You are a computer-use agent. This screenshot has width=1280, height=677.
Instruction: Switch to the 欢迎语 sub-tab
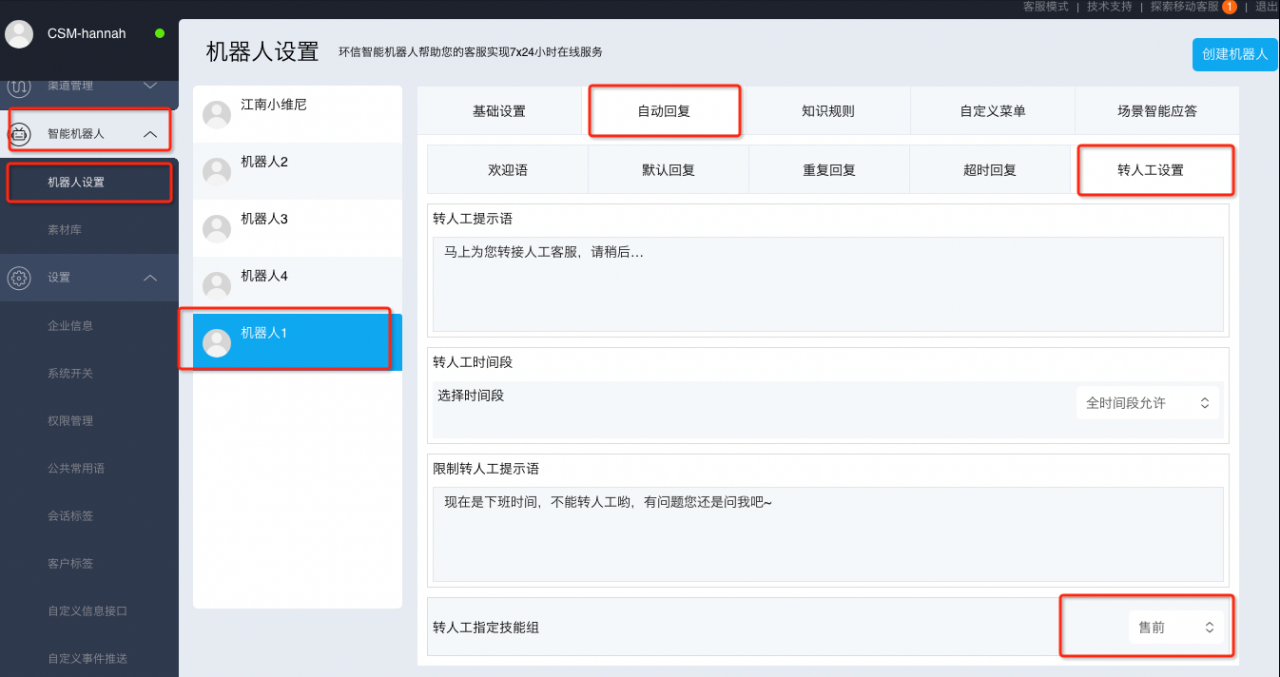507,170
